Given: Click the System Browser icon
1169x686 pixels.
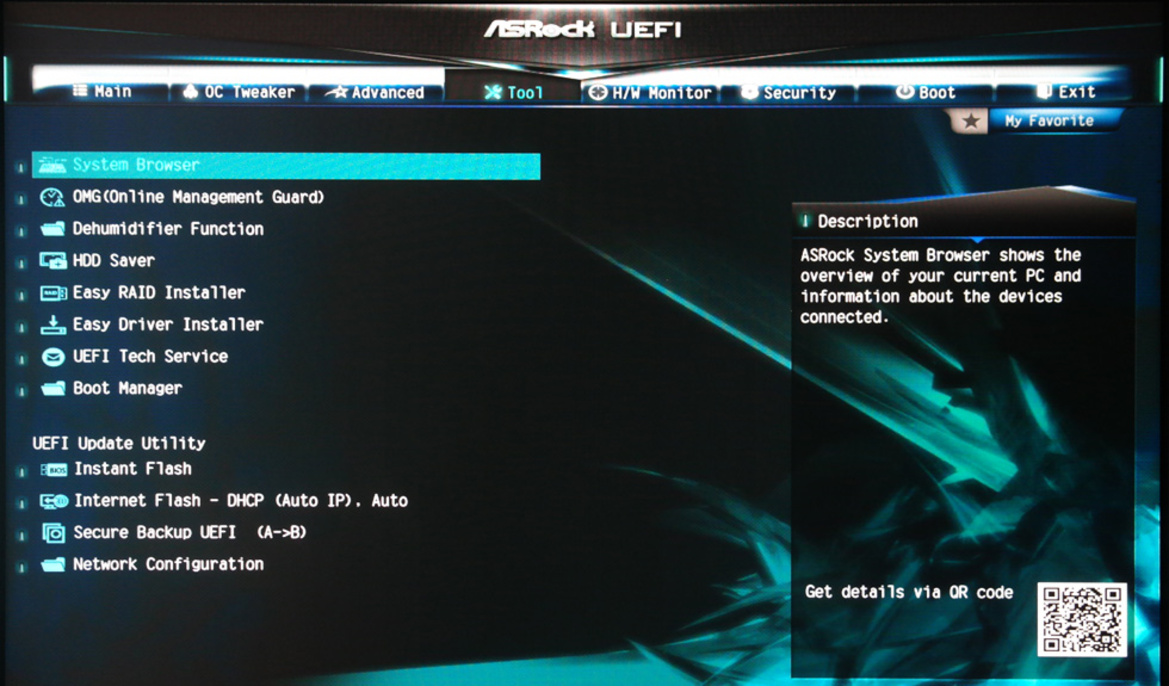Looking at the screenshot, I should (52, 165).
